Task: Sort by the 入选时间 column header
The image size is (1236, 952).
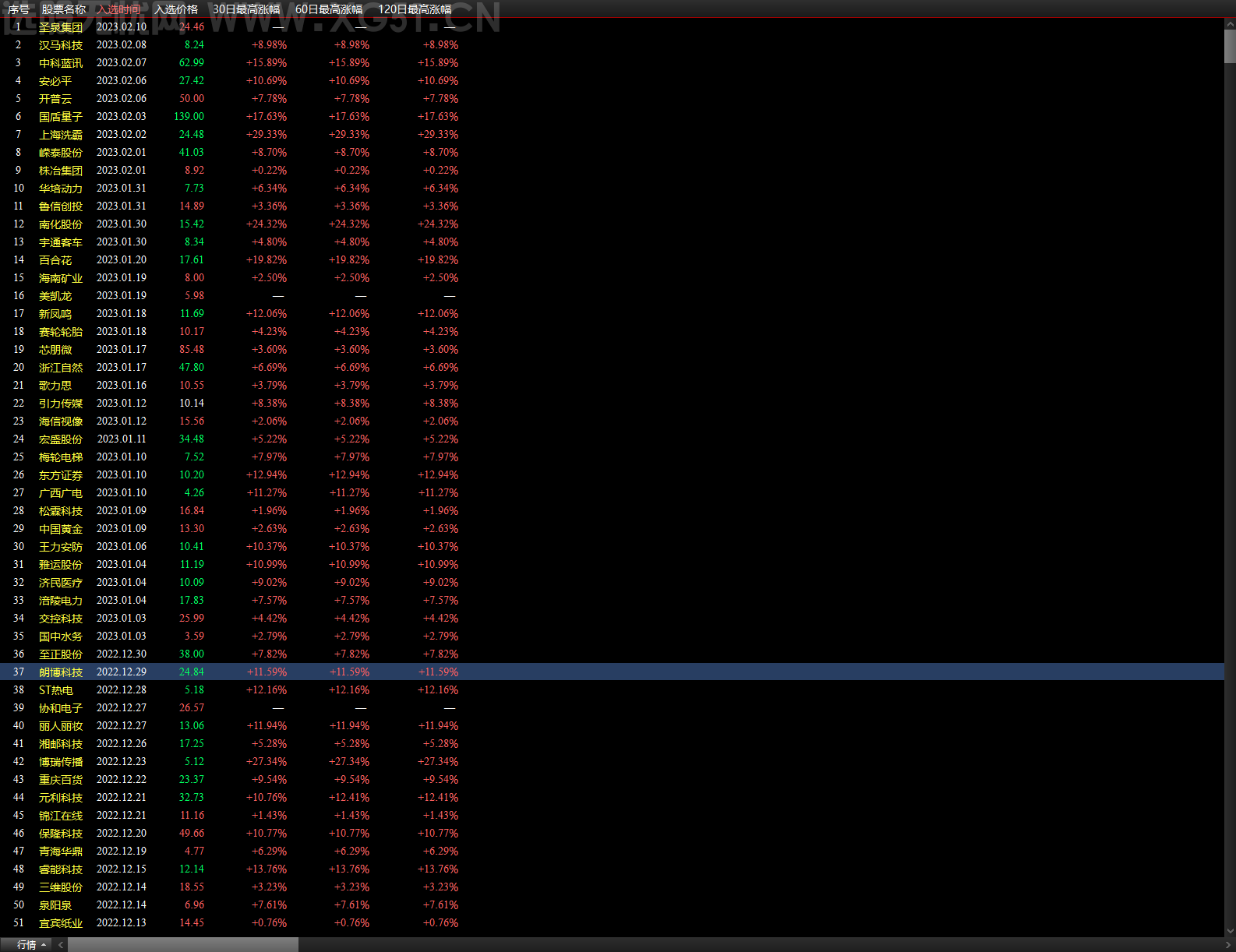Action: pos(119,9)
